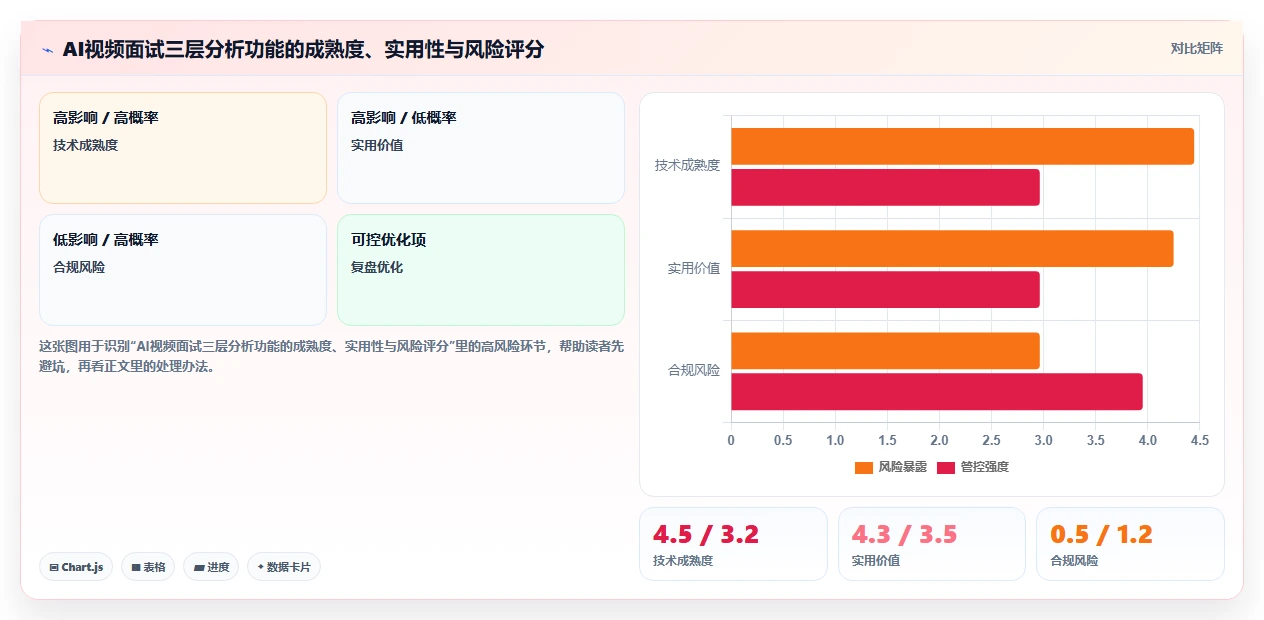Click the chart y-axis label 实用价值
The width and height of the screenshot is (1264, 620).
[694, 269]
